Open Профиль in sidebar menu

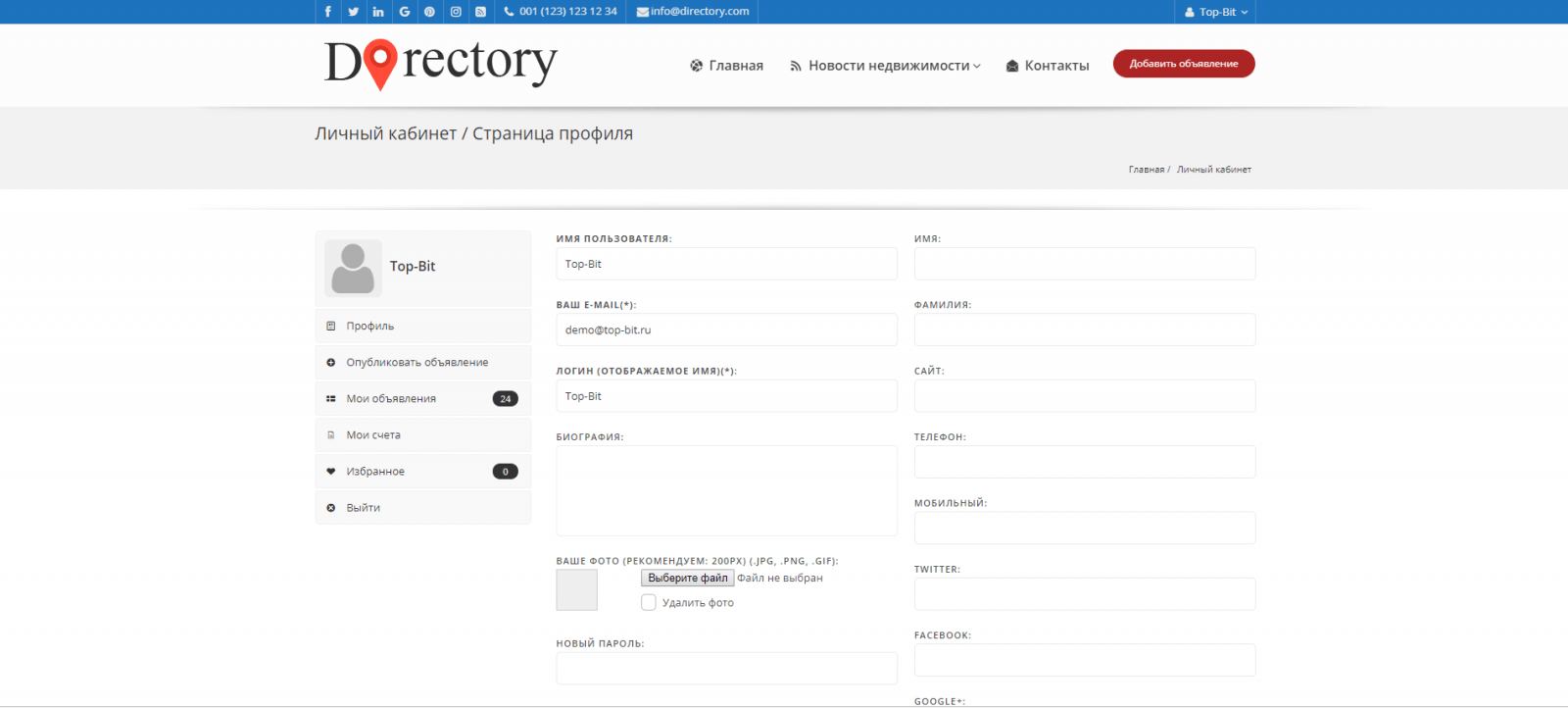pos(423,326)
